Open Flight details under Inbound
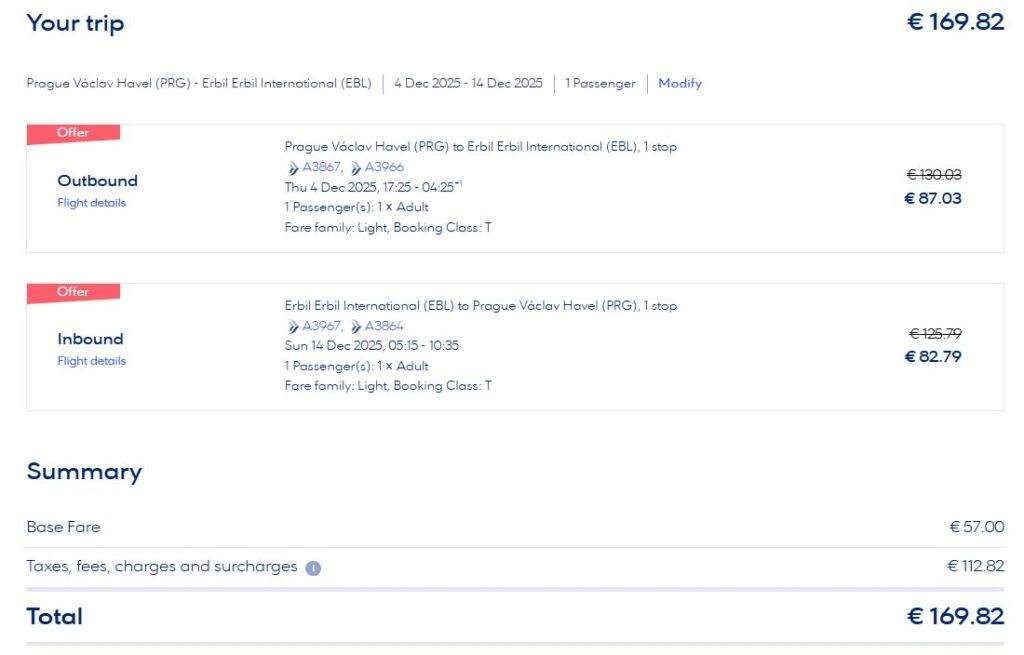Screen dimensions: 1024x655 coord(92,361)
